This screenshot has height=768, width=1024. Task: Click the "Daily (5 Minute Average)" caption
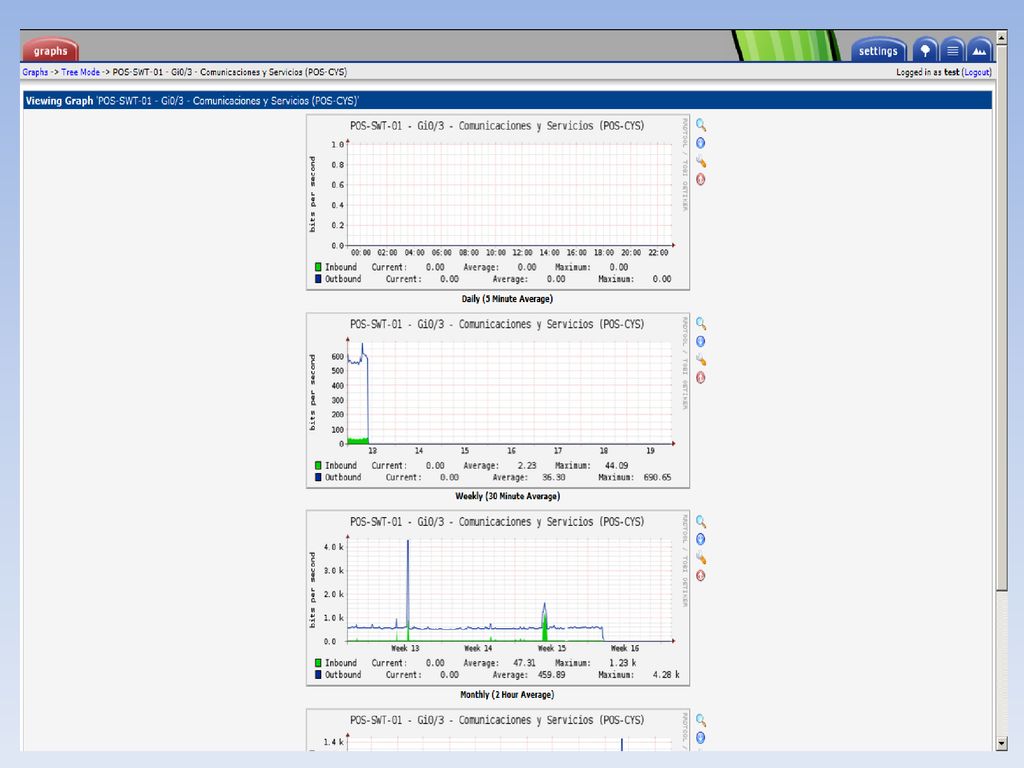[x=507, y=298]
